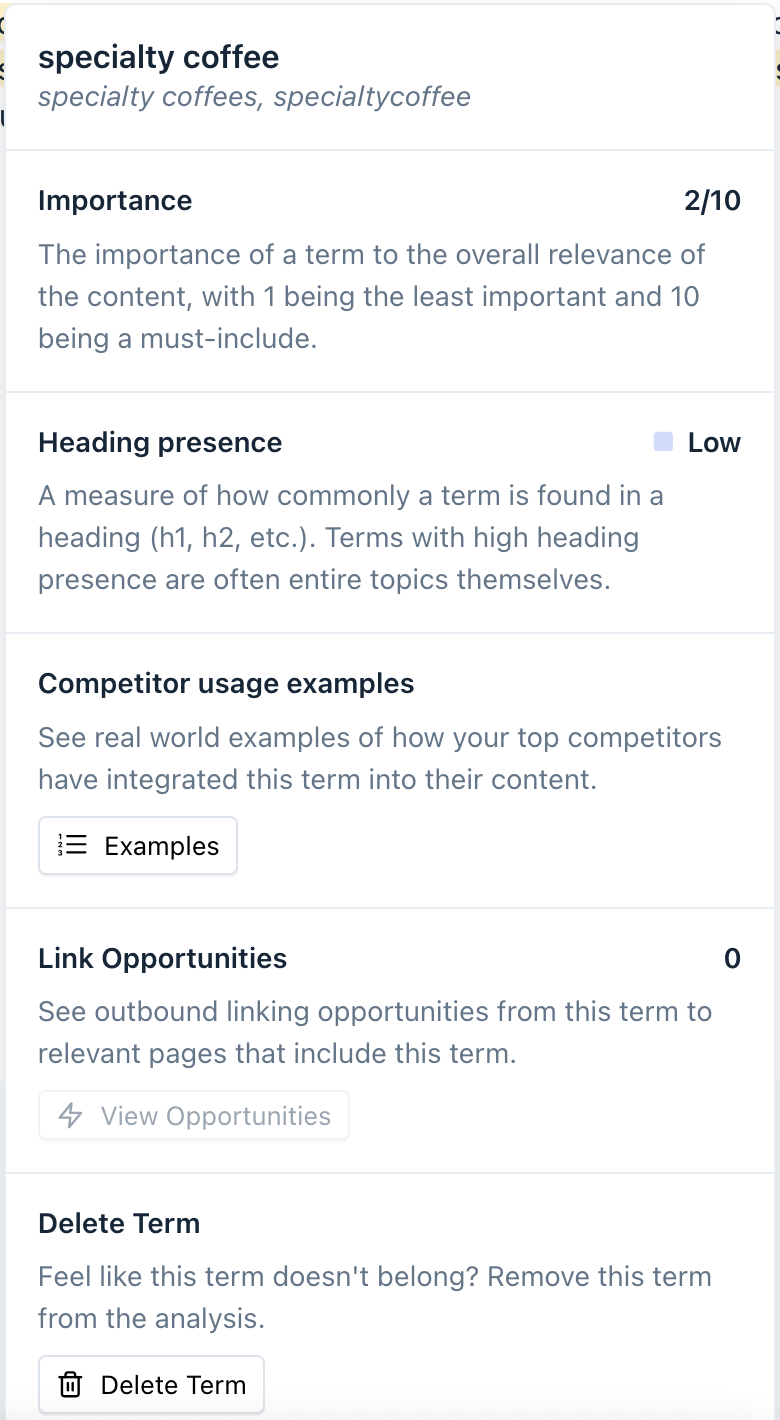Image resolution: width=780 pixels, height=1420 pixels.
Task: Click the lightning bolt icon beside View Opportunities
Action: (70, 1116)
